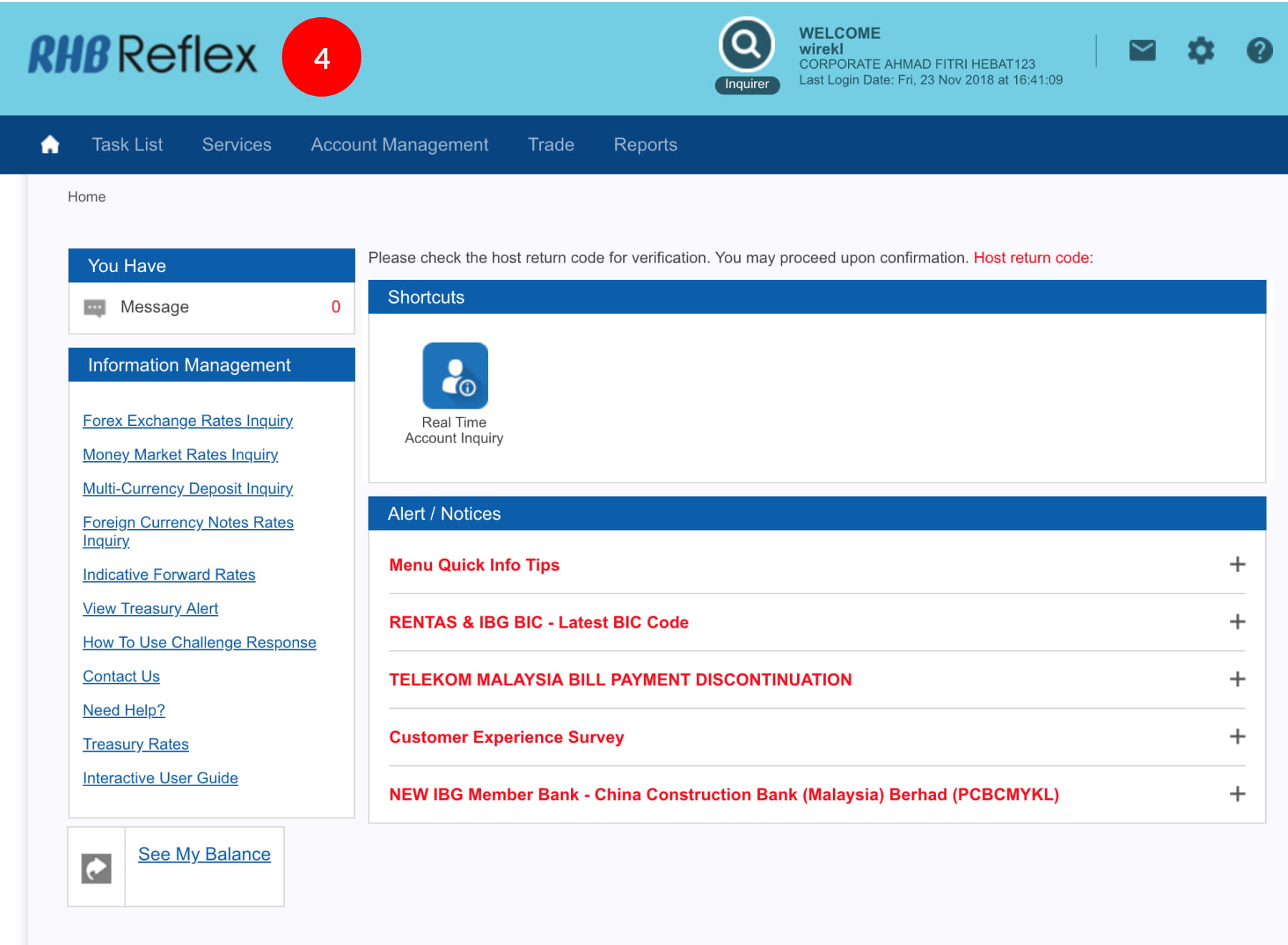1288x945 pixels.
Task: Open the Reports menu
Action: [x=645, y=145]
